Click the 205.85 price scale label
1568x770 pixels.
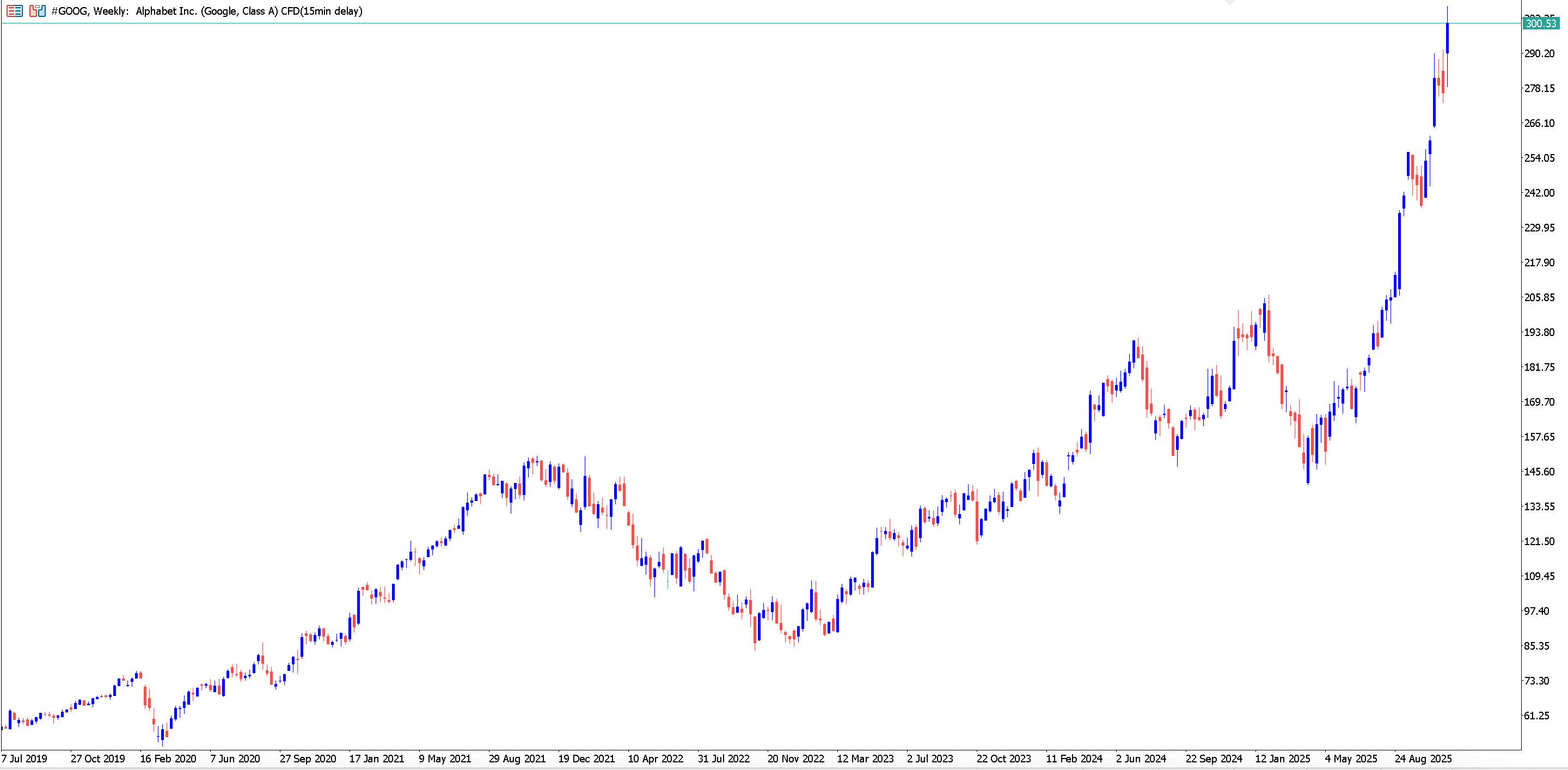pyautogui.click(x=1539, y=298)
